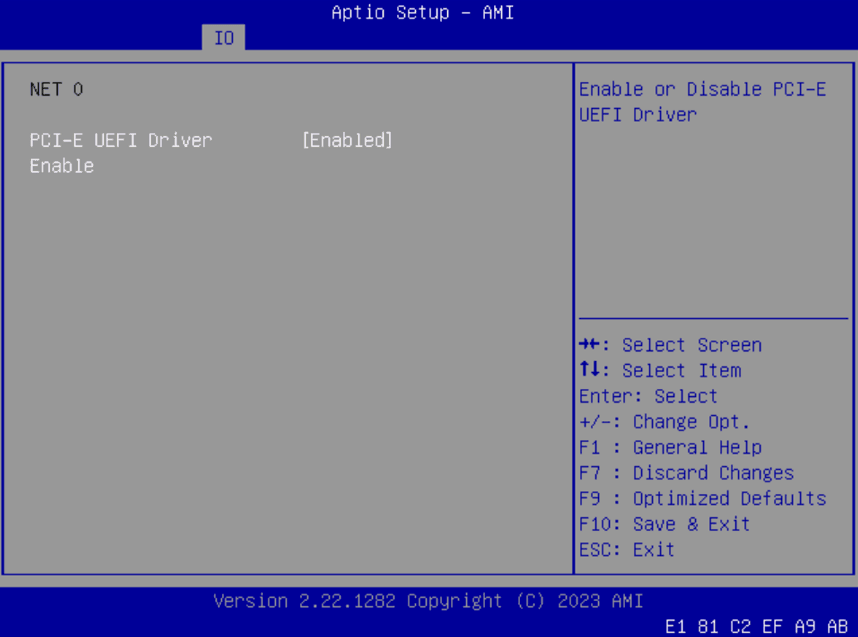Select the F1 General Help entry

point(670,447)
